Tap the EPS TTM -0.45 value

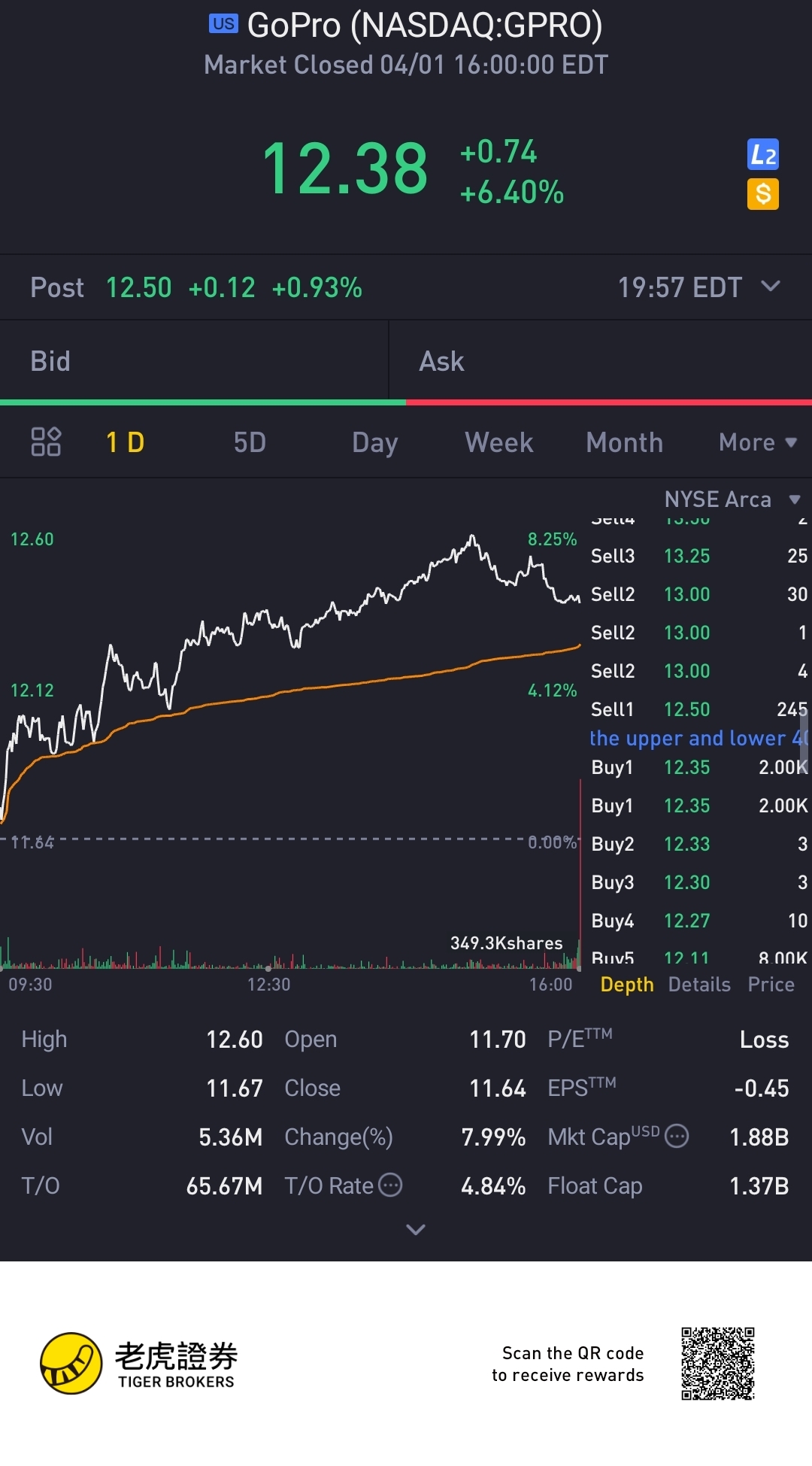(762, 1088)
